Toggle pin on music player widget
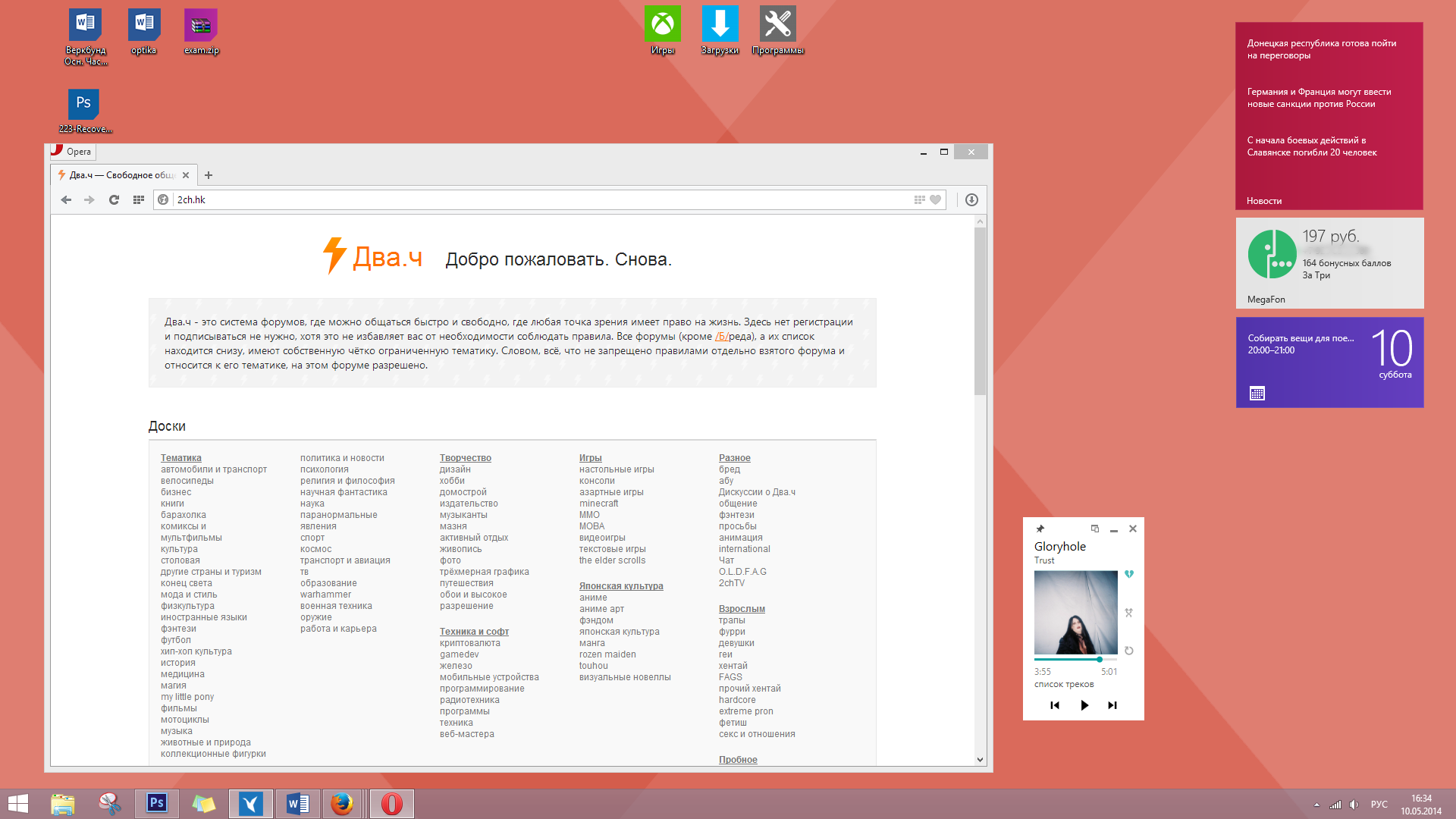 1040,529
